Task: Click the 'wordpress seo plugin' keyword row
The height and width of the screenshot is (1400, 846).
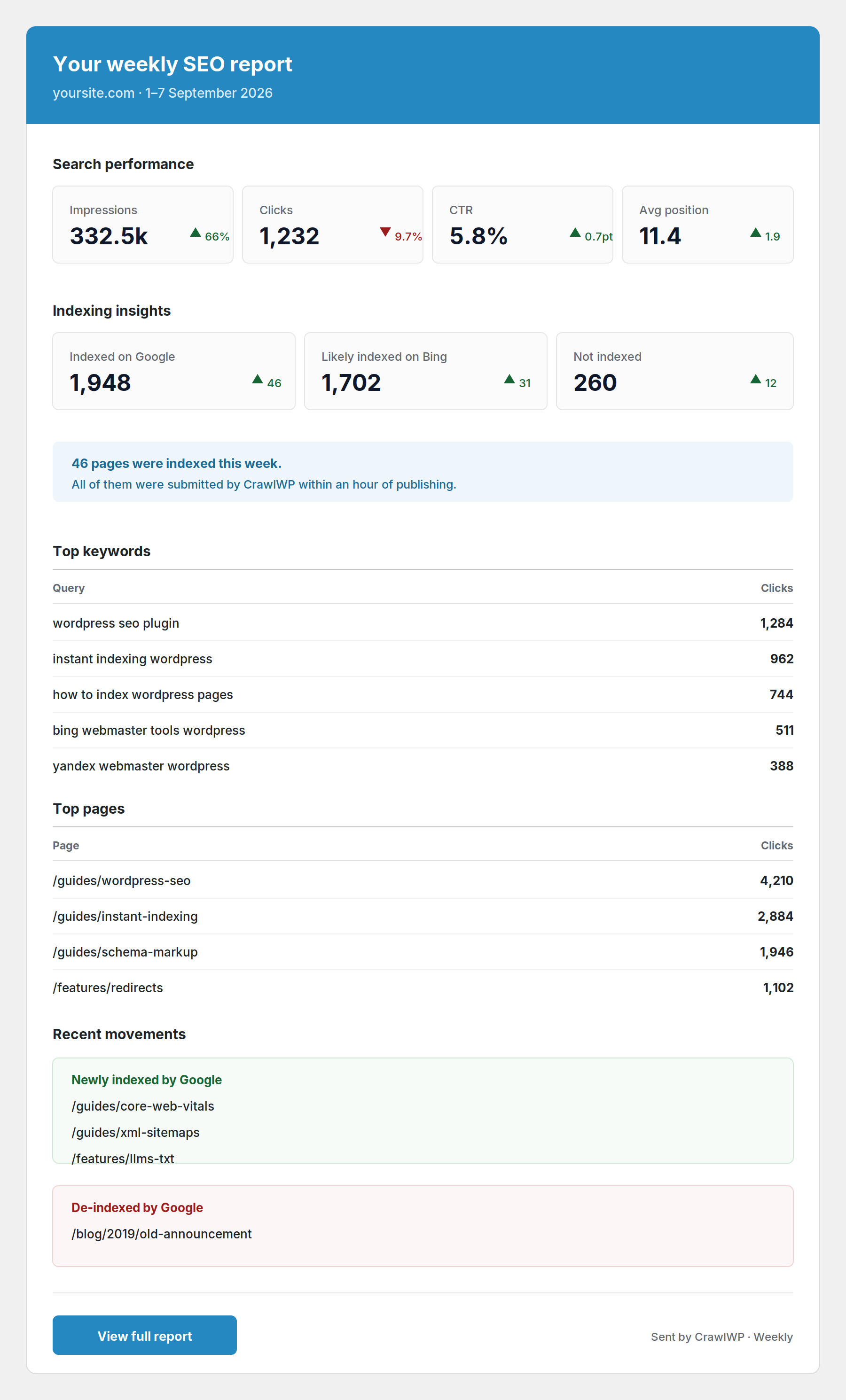Action: pyautogui.click(x=423, y=623)
